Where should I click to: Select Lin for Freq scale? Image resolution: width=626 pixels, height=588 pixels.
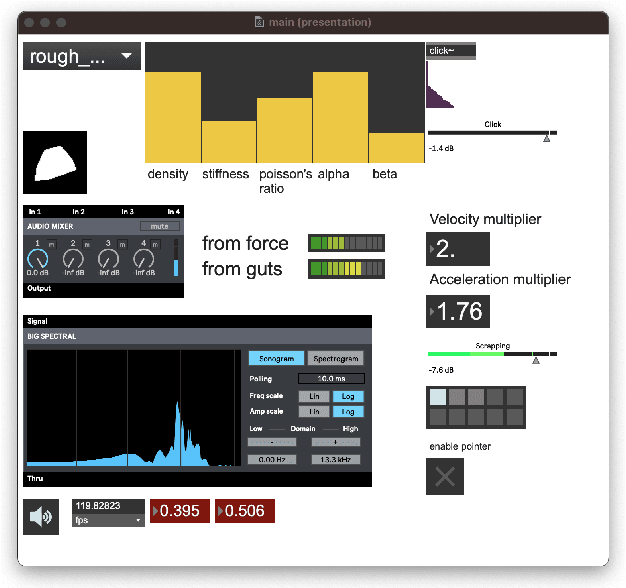(x=314, y=396)
